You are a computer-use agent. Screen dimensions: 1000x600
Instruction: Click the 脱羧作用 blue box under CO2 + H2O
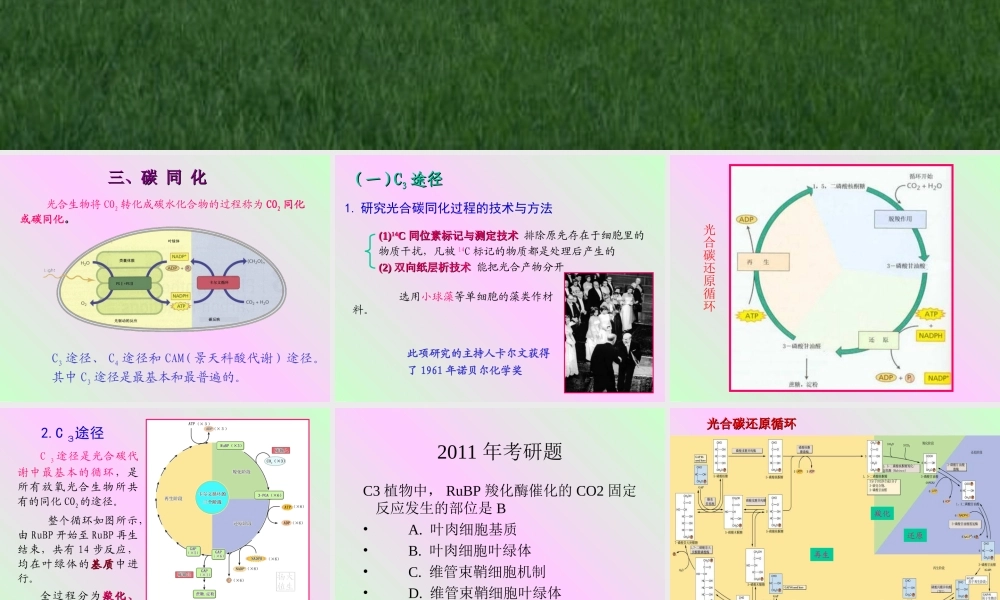click(900, 220)
